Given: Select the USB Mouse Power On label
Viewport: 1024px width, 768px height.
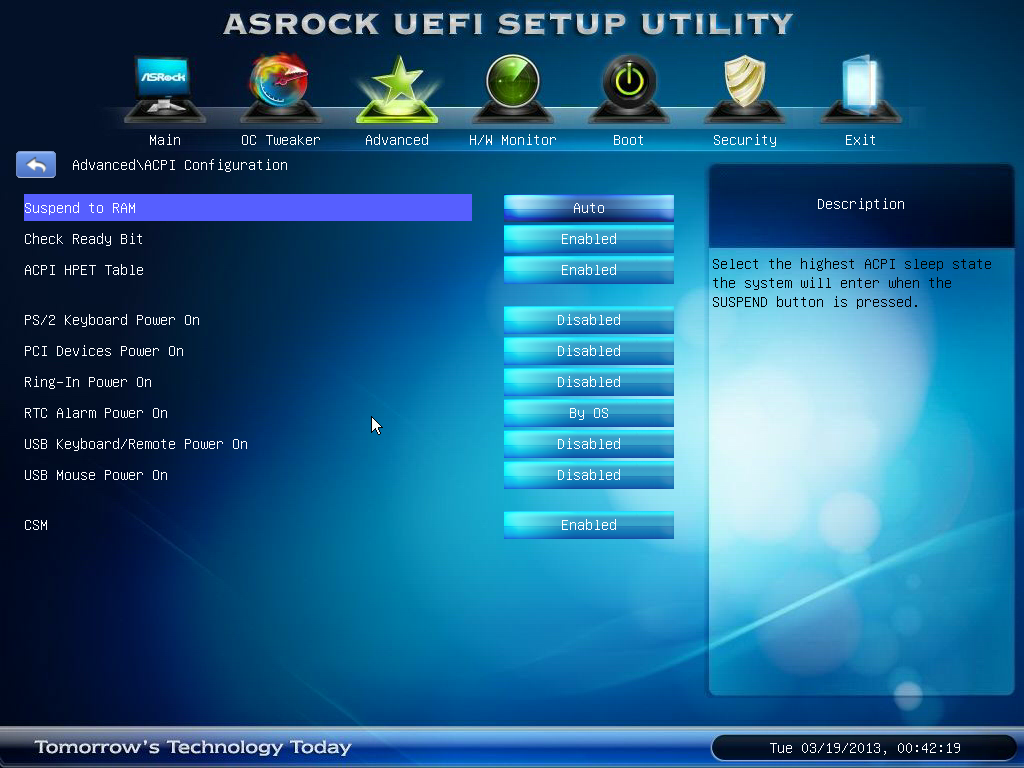Looking at the screenshot, I should point(95,475).
